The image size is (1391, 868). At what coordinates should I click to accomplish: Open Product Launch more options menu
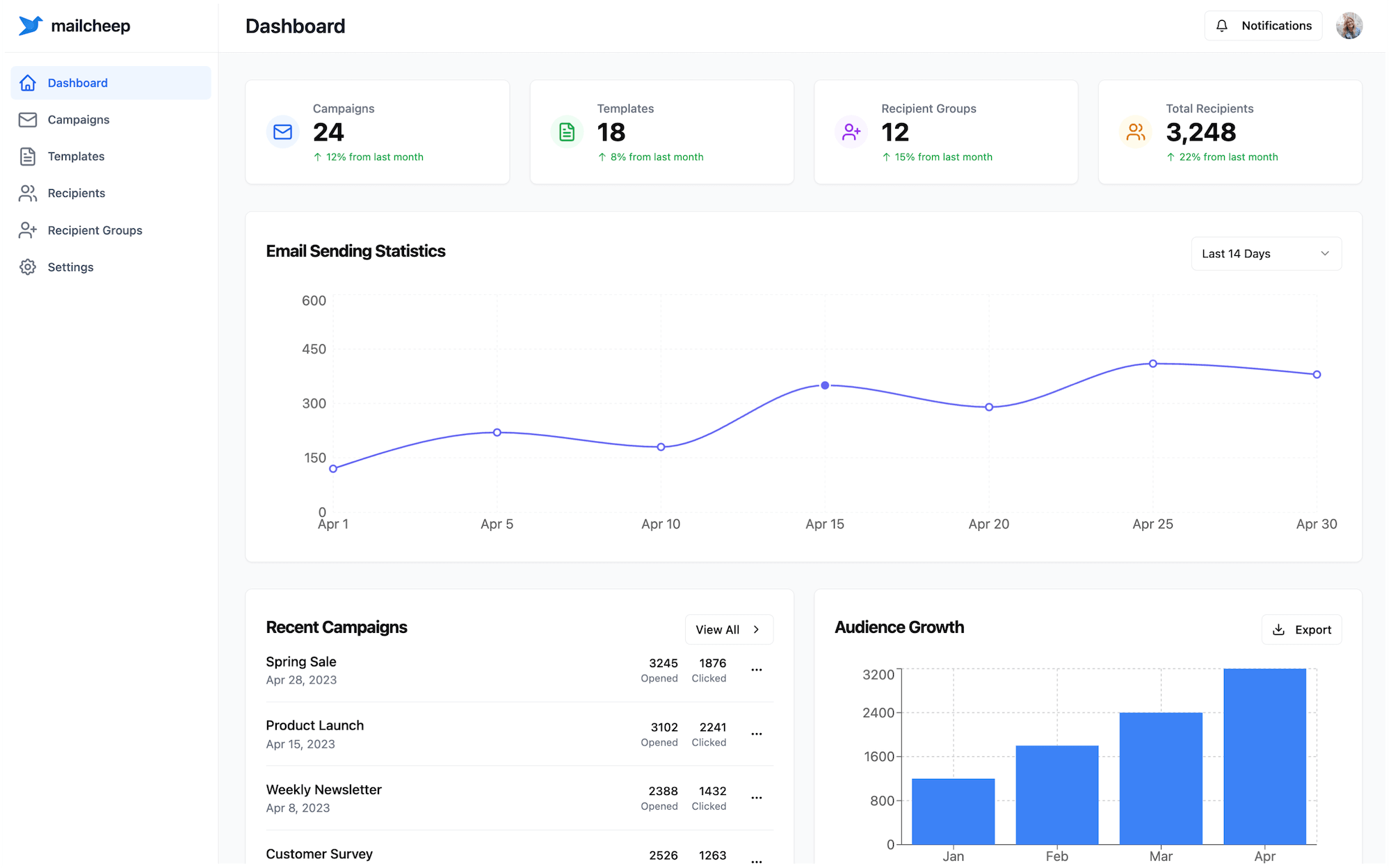757,734
